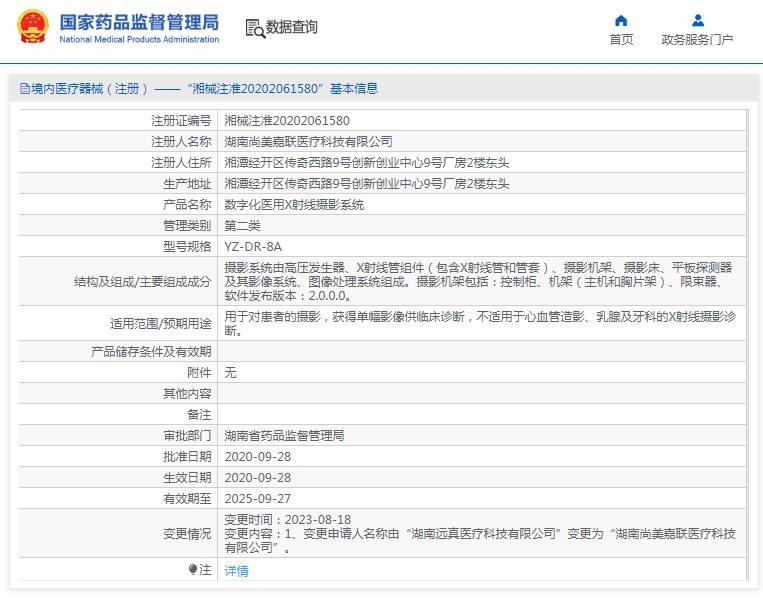Image resolution: width=763 pixels, height=606 pixels.
Task: Click the 注册人住所 address value
Action: (x=367, y=163)
